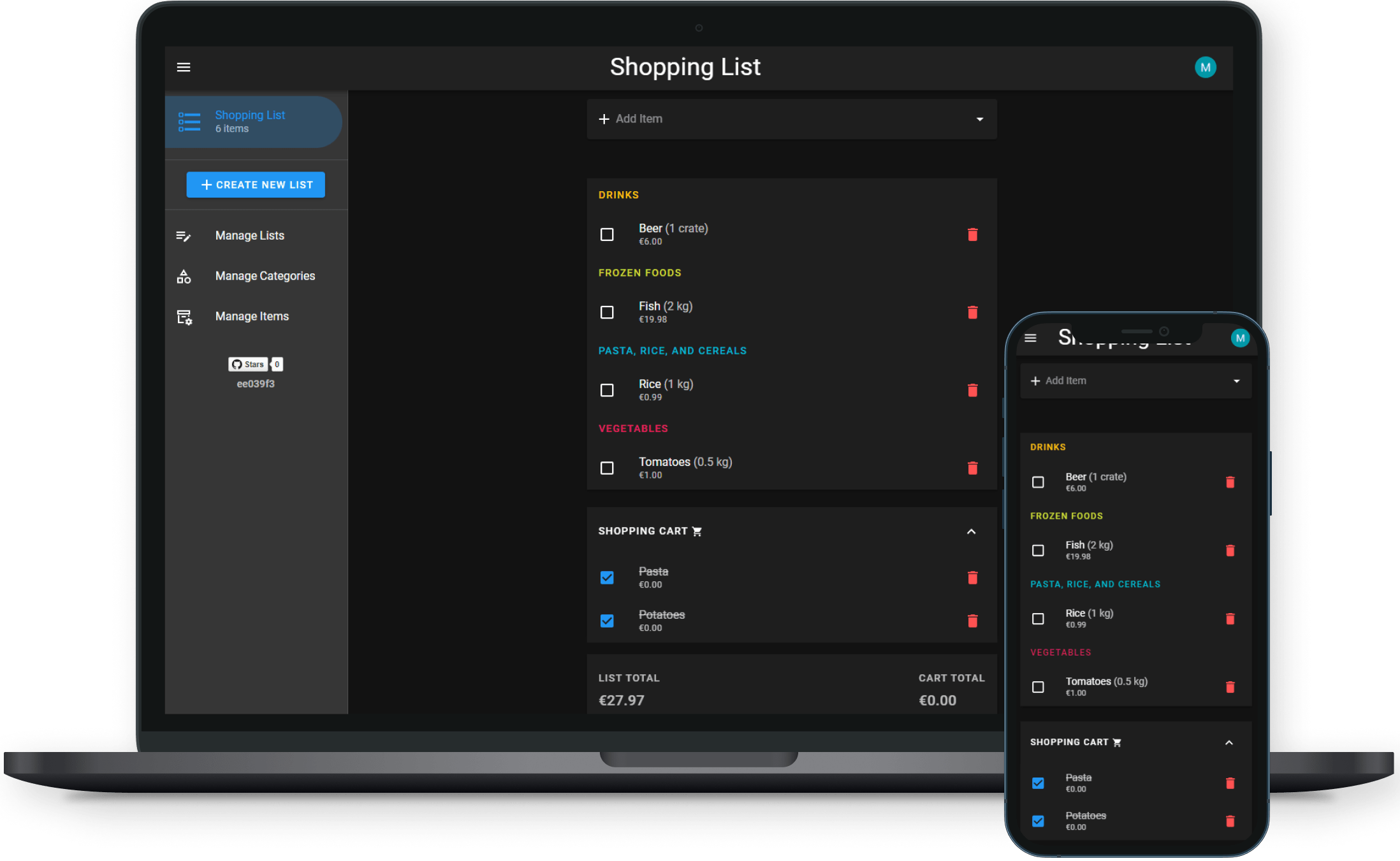
Task: Open Add Item dropdown arrow on laptop
Action: click(x=979, y=119)
